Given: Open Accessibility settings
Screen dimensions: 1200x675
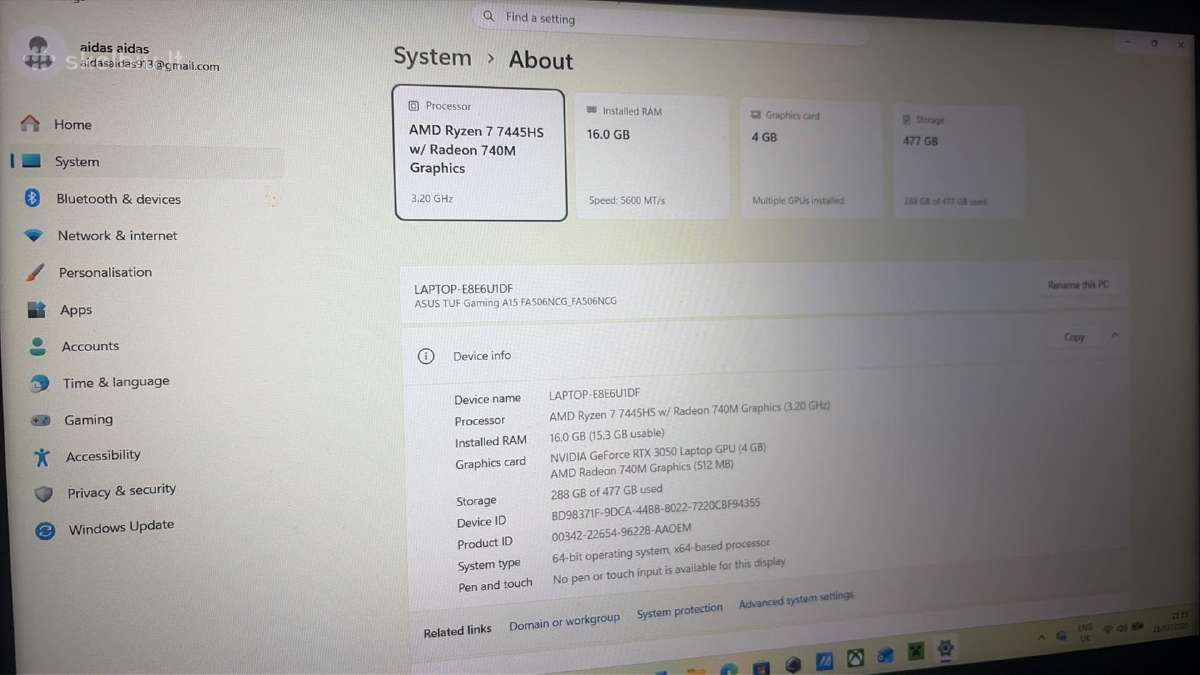Looking at the screenshot, I should pyautogui.click(x=103, y=456).
